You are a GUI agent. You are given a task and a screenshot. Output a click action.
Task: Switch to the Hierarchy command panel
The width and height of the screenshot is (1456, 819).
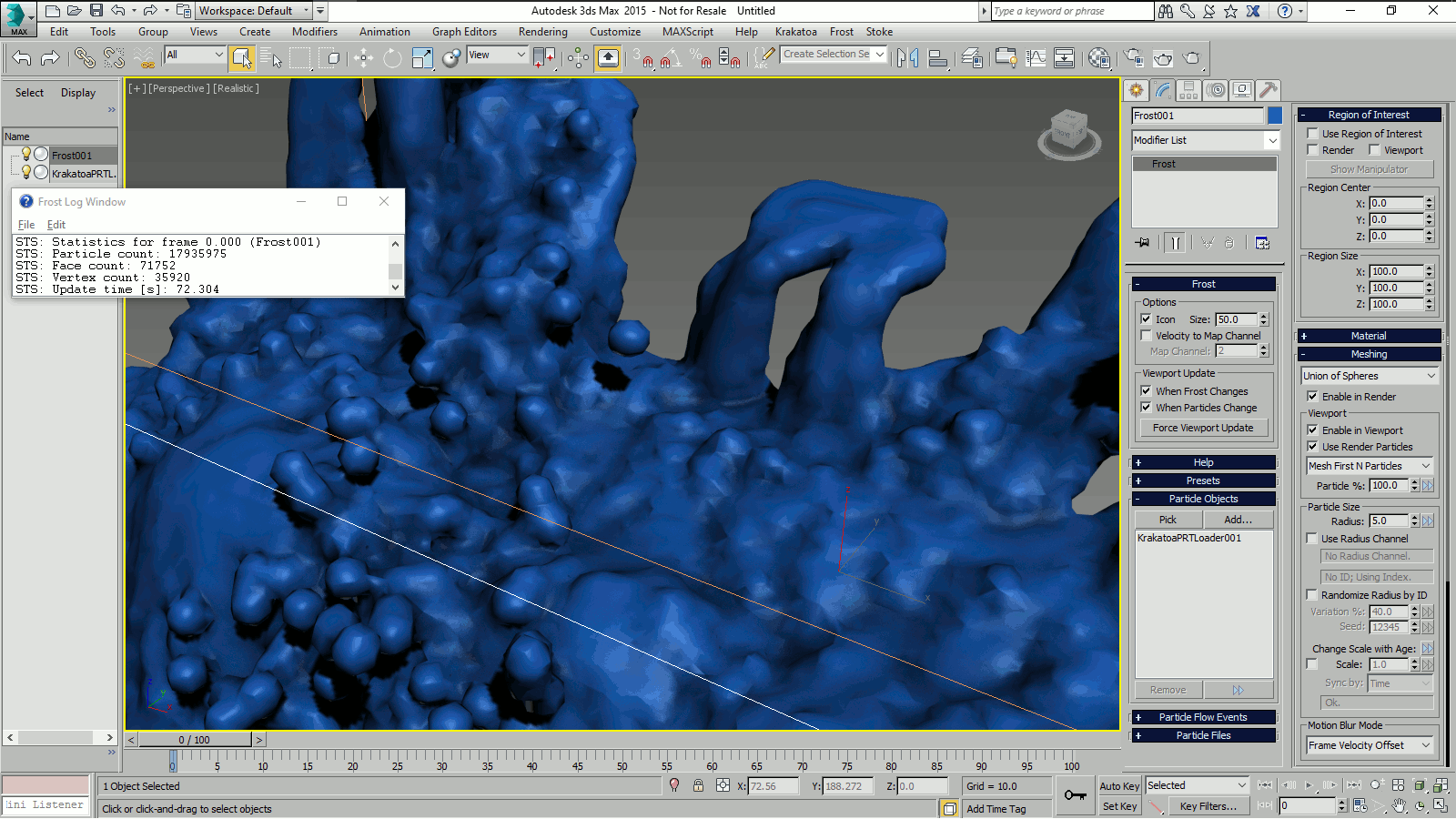pos(1188,89)
